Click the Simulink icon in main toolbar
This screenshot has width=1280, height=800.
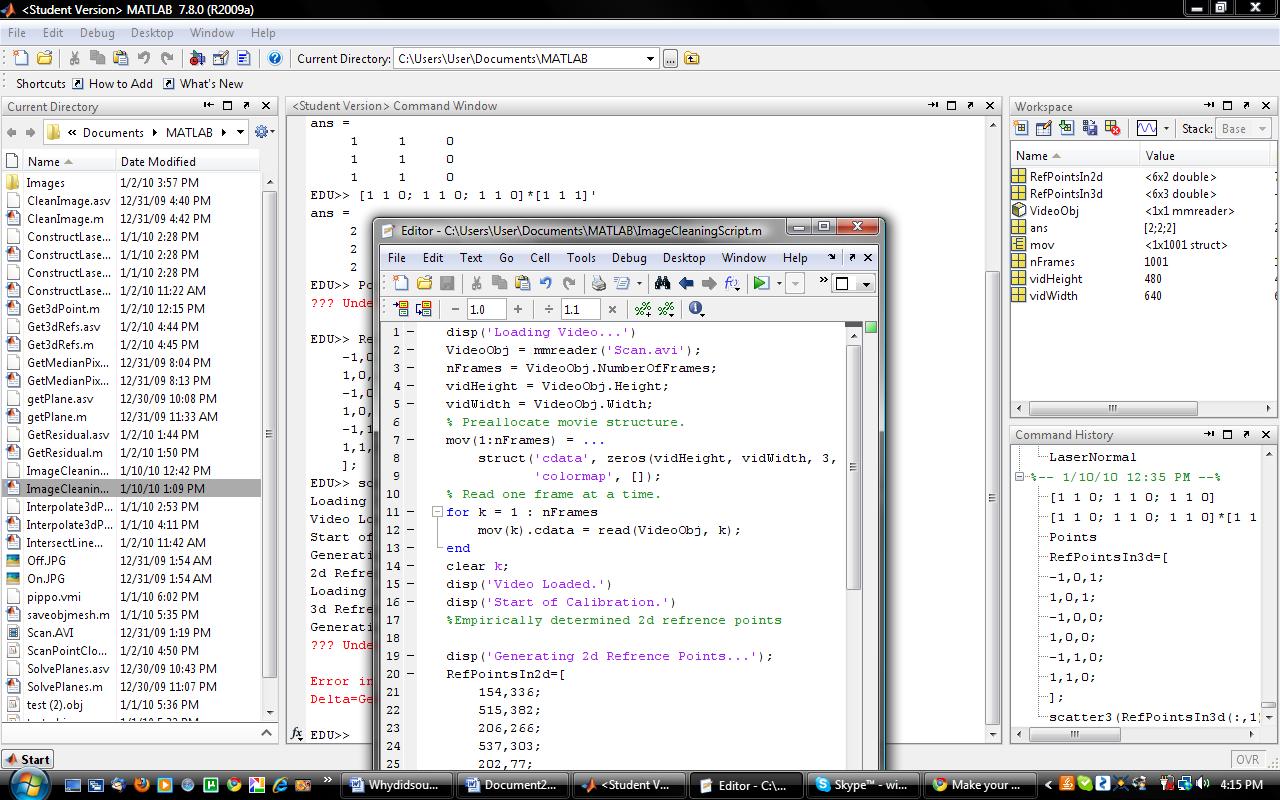click(197, 59)
